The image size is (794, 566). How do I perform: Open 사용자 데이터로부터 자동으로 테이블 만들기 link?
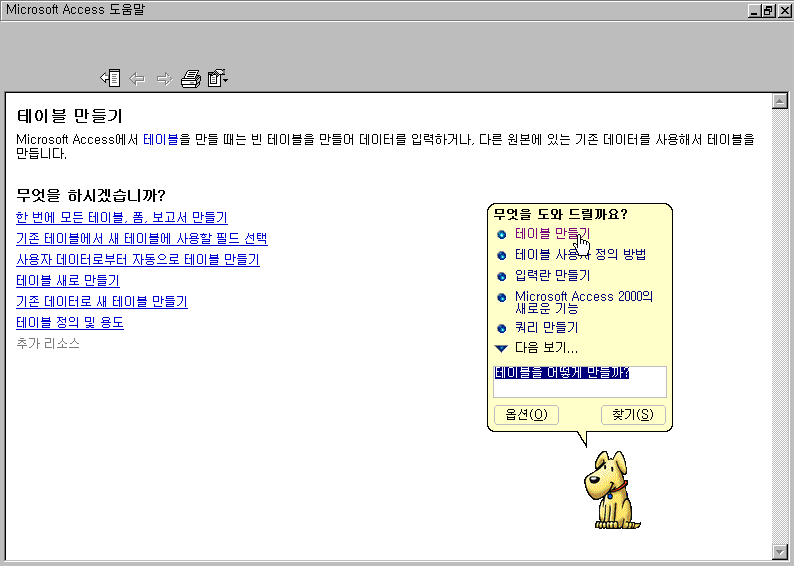point(138,260)
